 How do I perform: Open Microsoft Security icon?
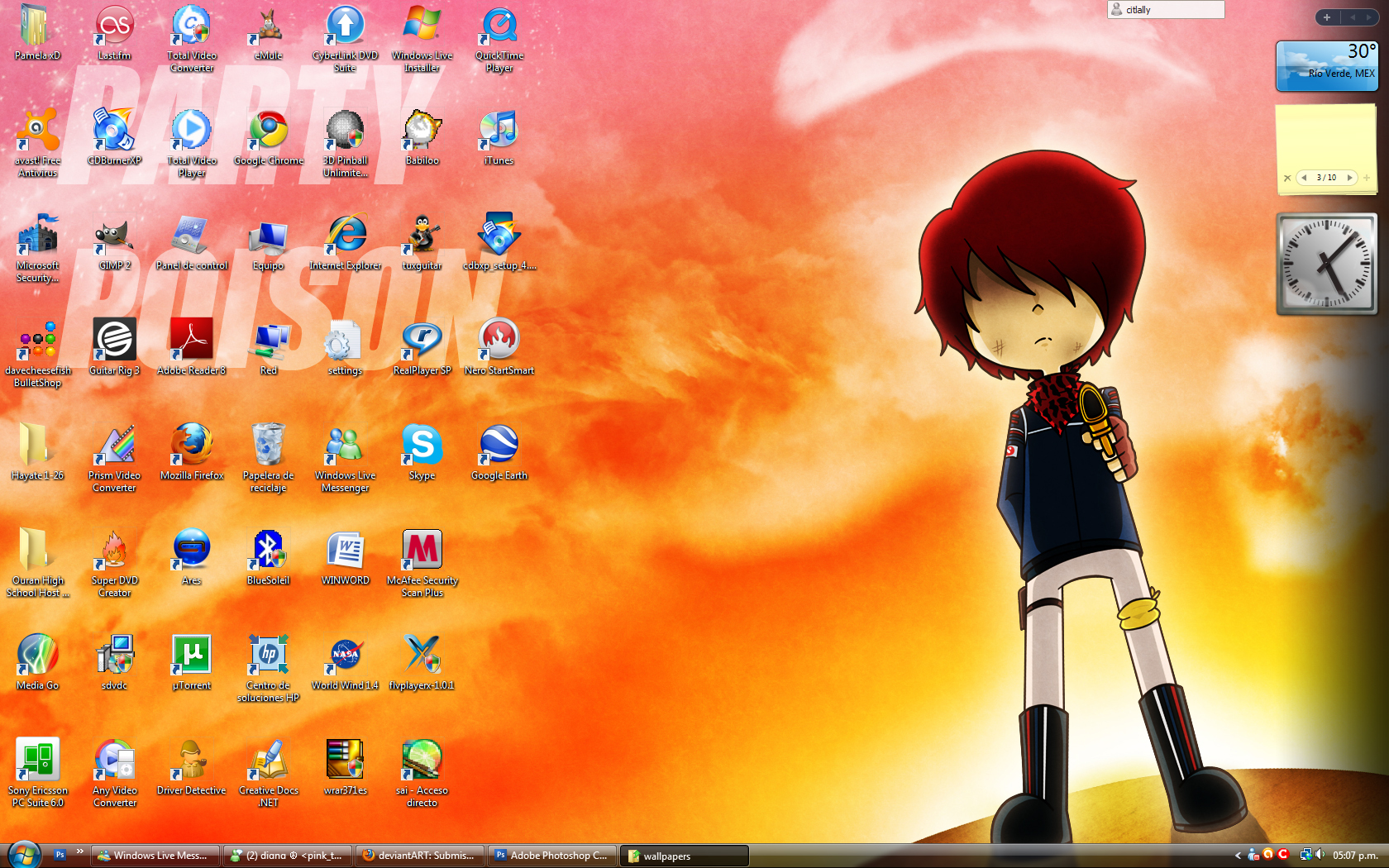pos(37,247)
